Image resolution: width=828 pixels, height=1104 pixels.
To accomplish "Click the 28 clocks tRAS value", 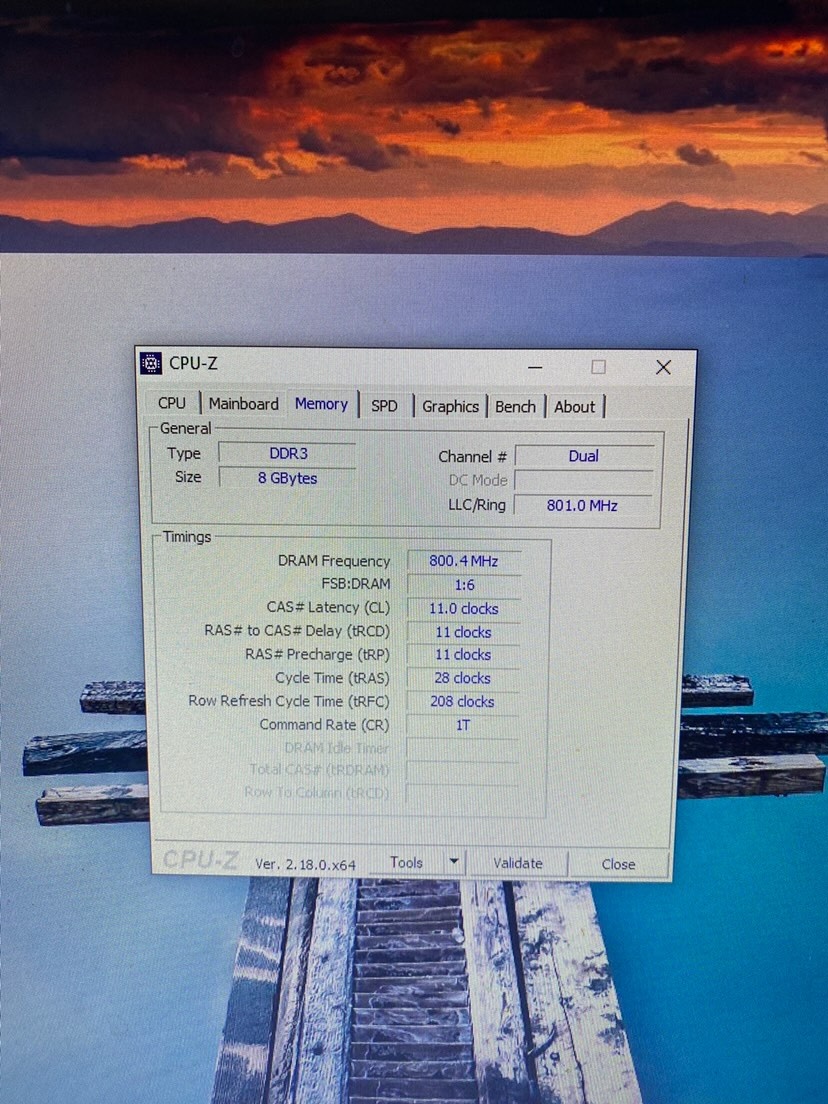I will coord(462,678).
